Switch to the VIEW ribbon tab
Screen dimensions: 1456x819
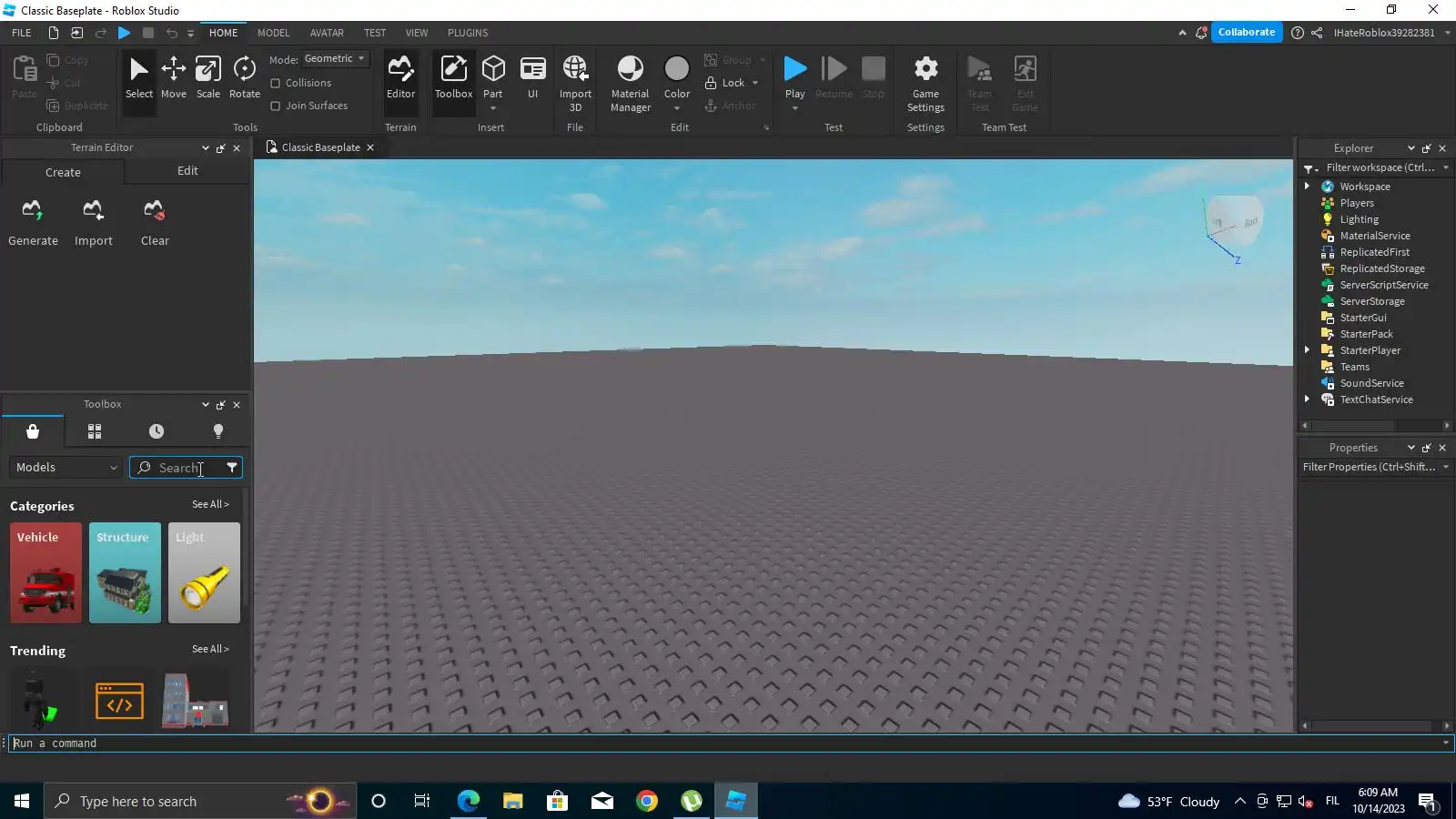click(x=417, y=33)
